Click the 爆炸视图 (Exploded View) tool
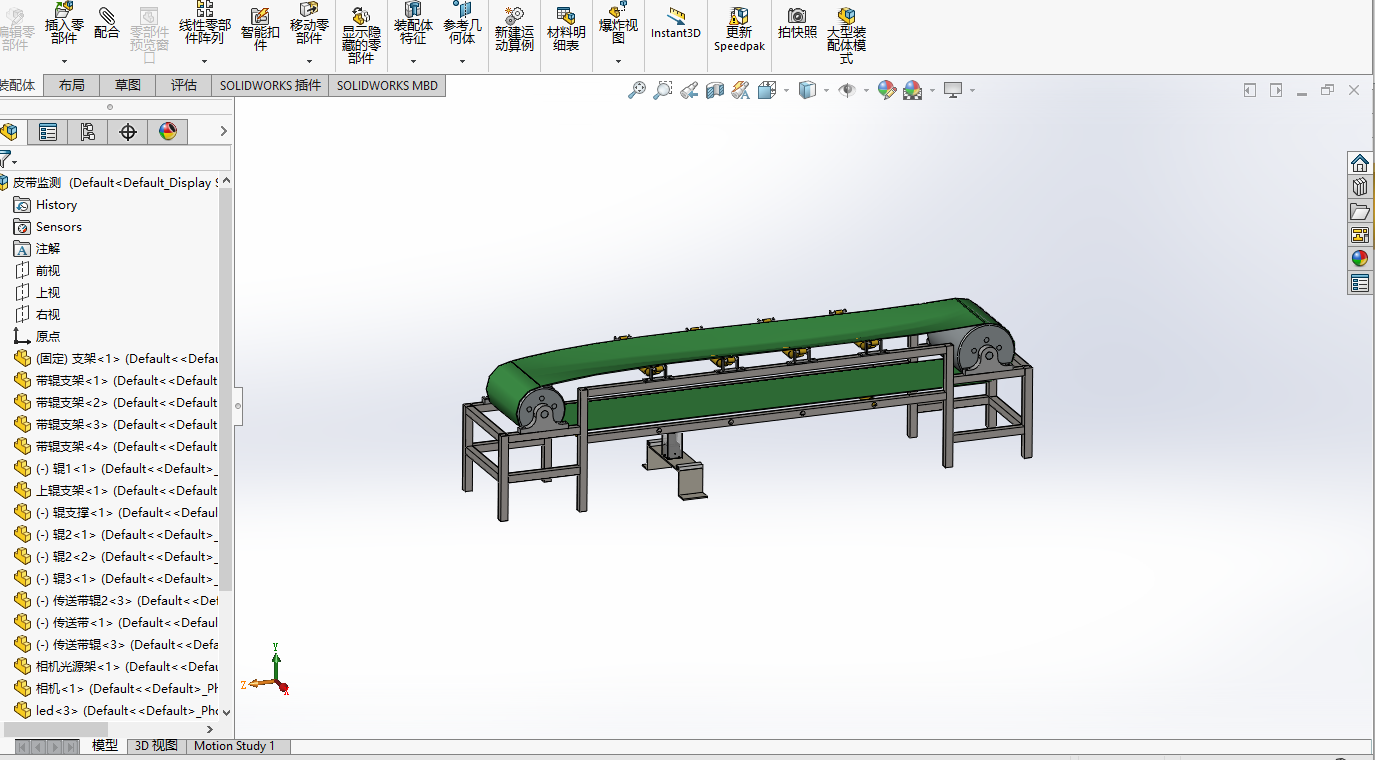1375x760 pixels. coord(618,23)
